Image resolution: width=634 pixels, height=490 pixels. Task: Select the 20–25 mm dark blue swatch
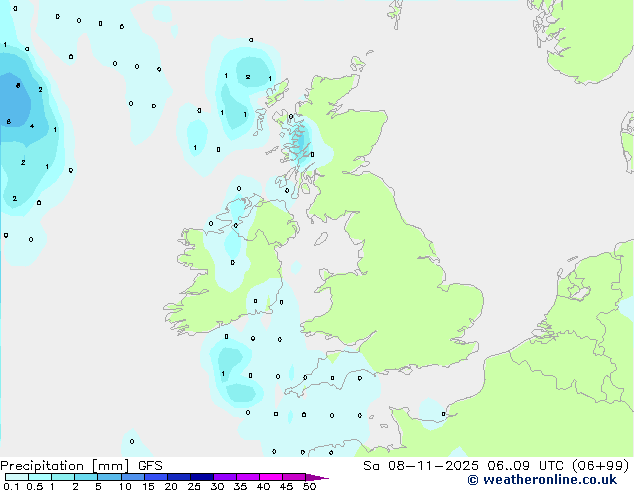pos(179,477)
